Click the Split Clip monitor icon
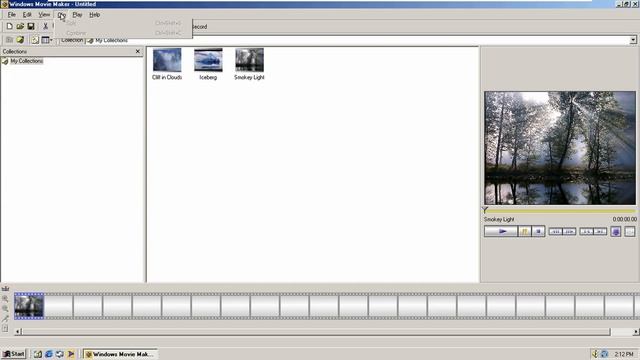The width and height of the screenshot is (640, 360). coord(630,231)
